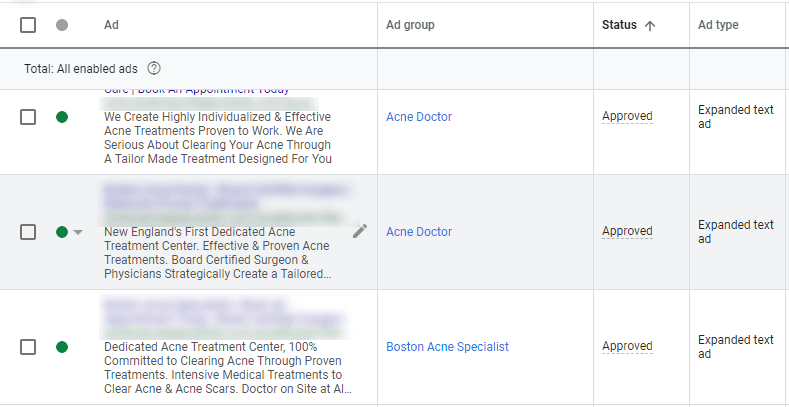The height and width of the screenshot is (407, 789).
Task: Open Acne Doctor link in the first ad row
Action: 419,117
